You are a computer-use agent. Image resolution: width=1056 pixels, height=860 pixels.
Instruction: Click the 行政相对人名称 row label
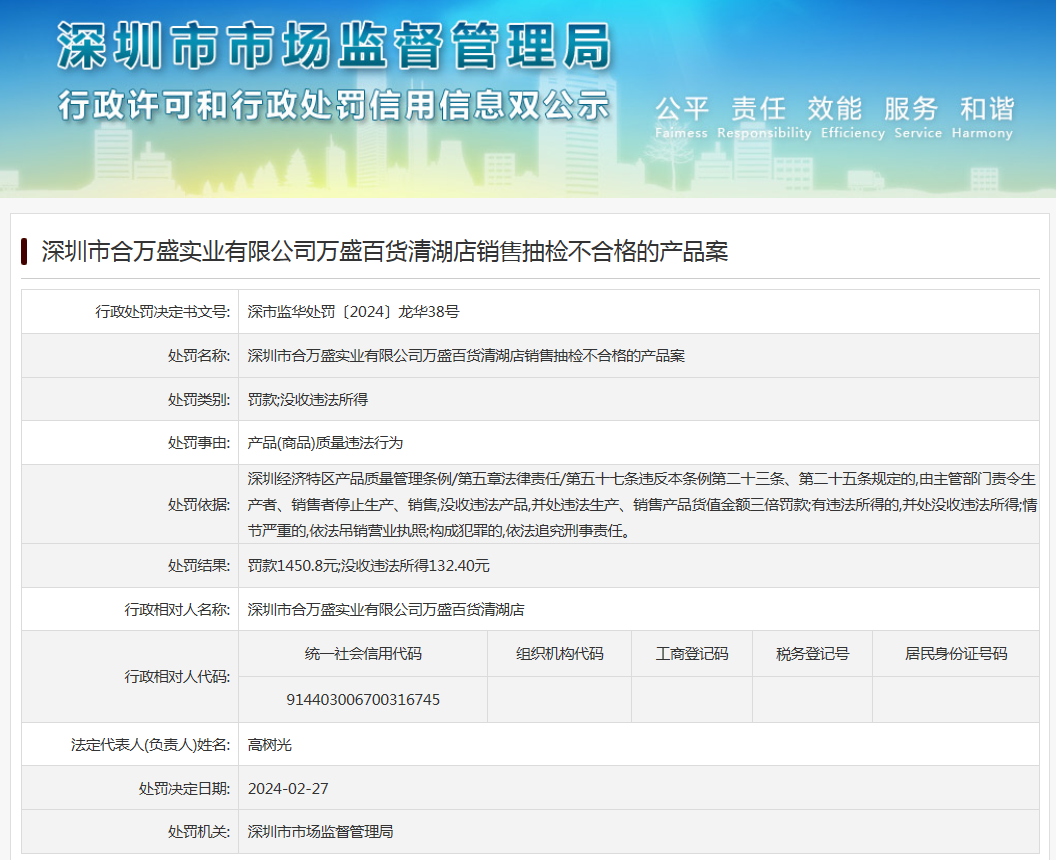tap(178, 609)
